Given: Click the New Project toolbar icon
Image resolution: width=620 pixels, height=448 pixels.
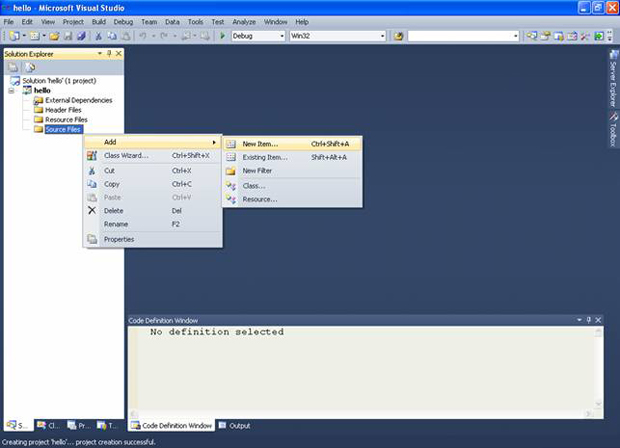Looking at the screenshot, I should click(14, 36).
